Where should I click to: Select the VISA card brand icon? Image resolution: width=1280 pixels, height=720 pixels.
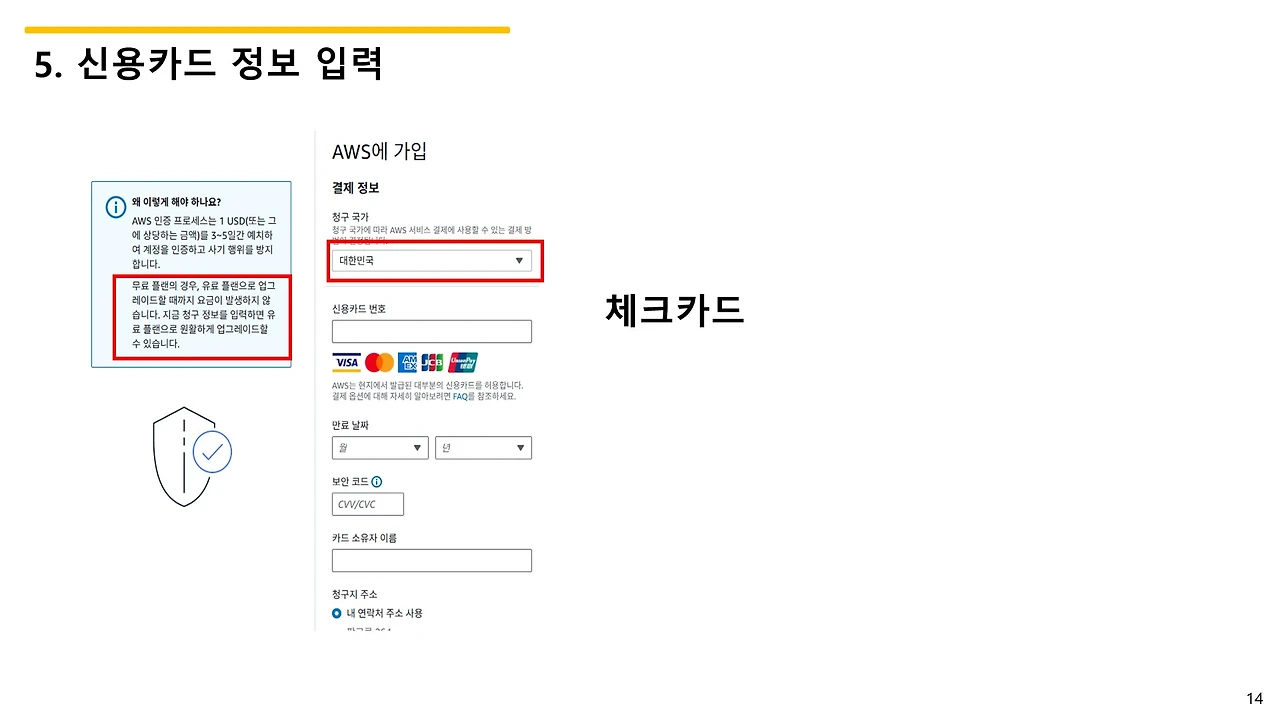tap(345, 362)
